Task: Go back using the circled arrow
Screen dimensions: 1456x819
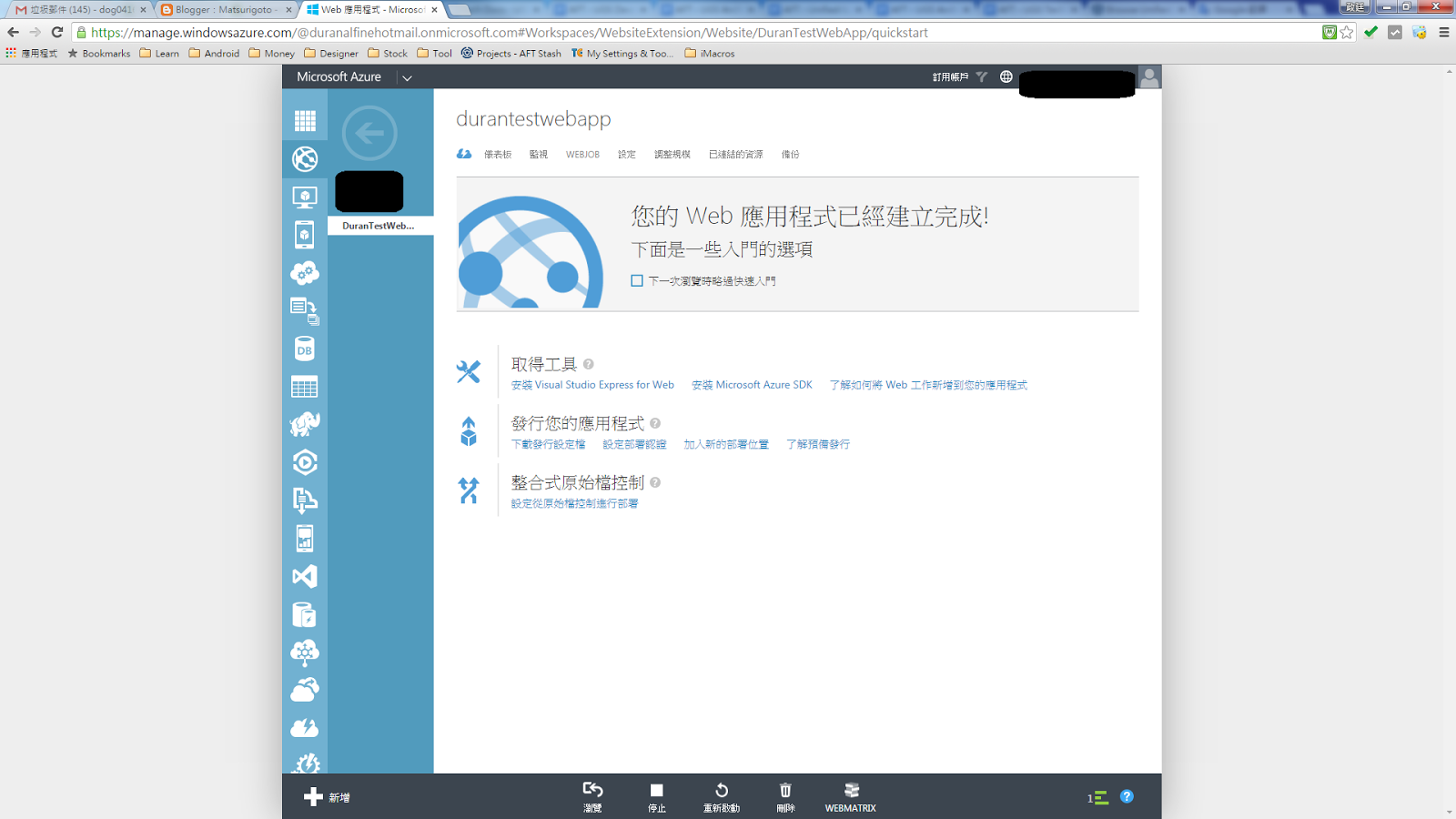Action: (369, 133)
